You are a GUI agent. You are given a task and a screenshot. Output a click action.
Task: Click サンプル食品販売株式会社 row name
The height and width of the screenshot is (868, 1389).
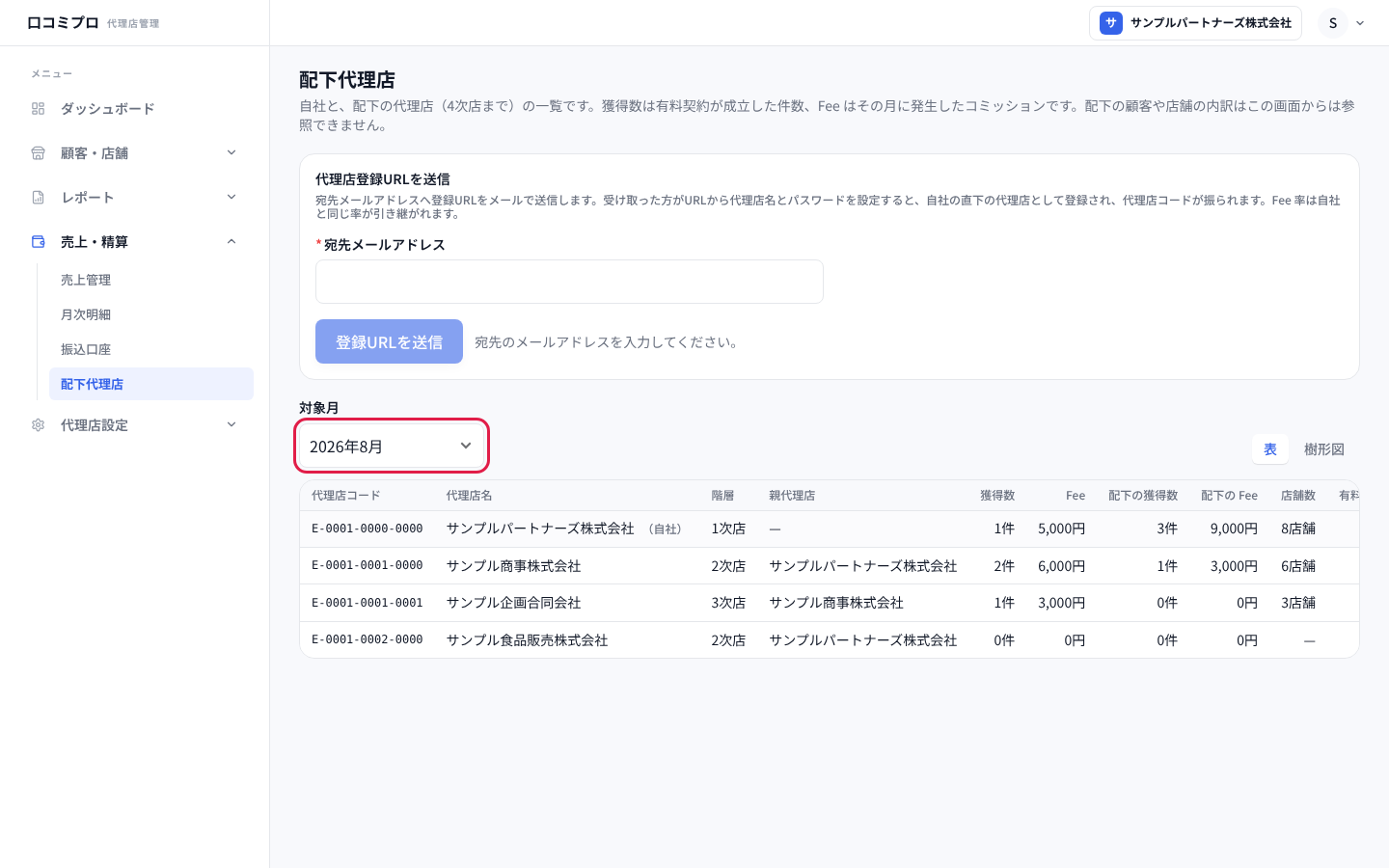(527, 640)
